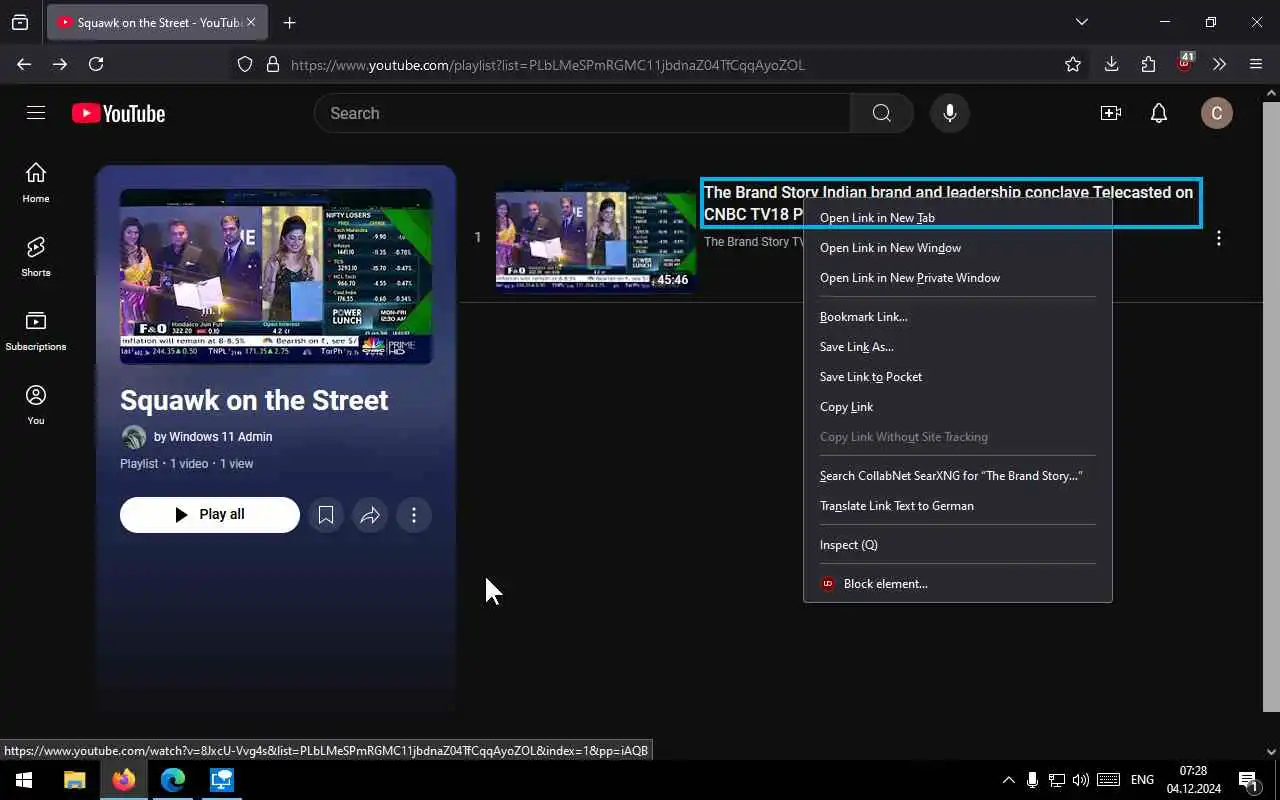Screen dimensions: 1280x800
Task: Choose Translate Link Text to German
Action: (x=958, y=506)
